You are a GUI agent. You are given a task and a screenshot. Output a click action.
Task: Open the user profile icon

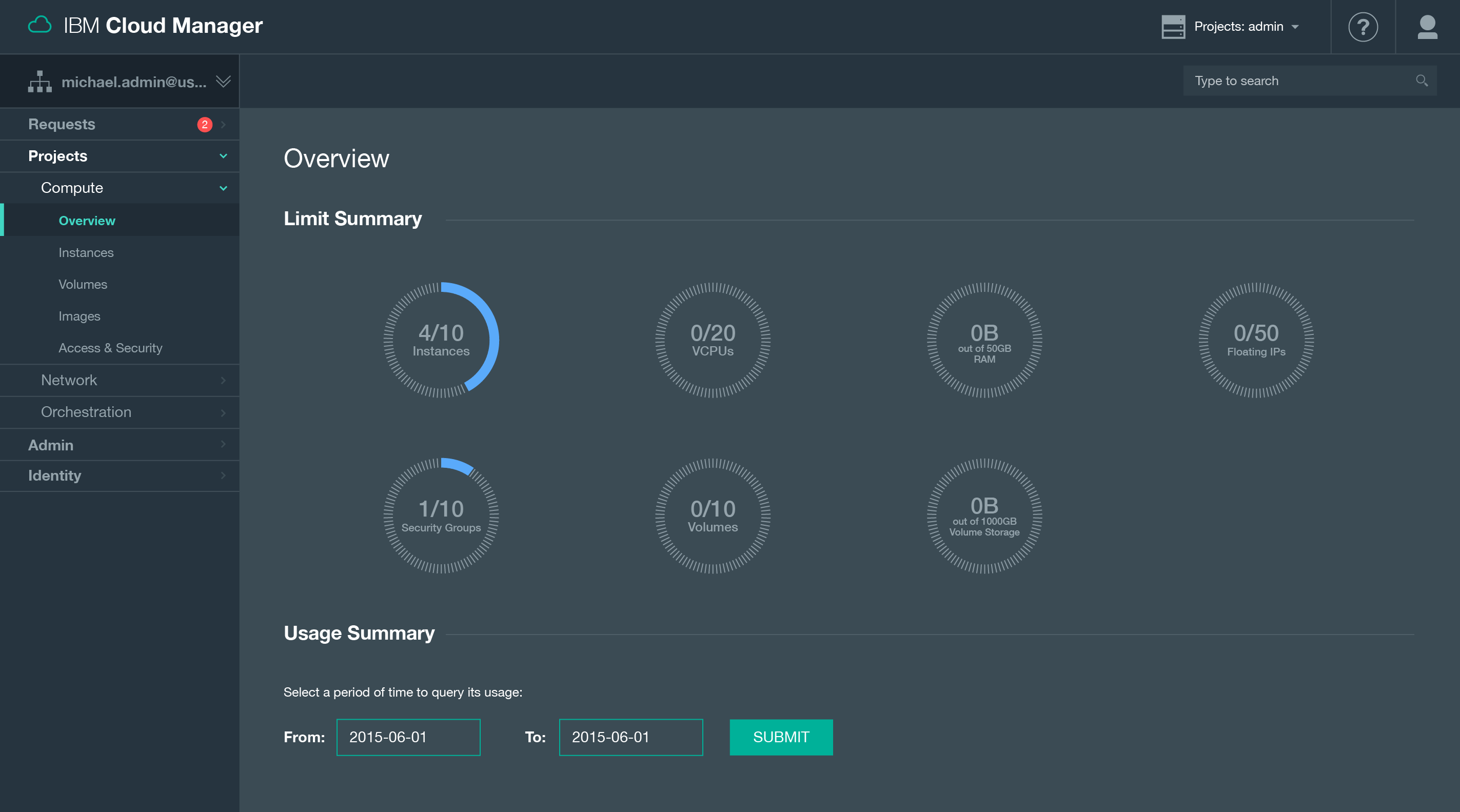point(1427,27)
